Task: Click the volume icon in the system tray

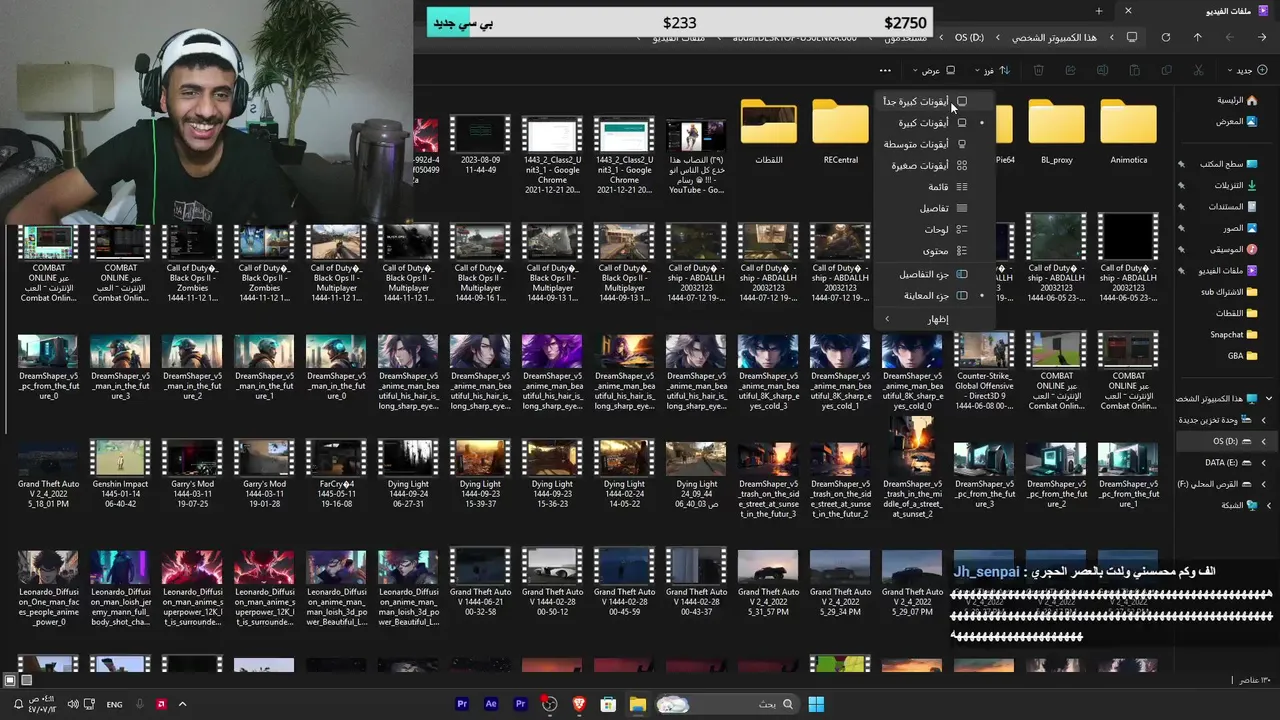Action: pos(73,704)
